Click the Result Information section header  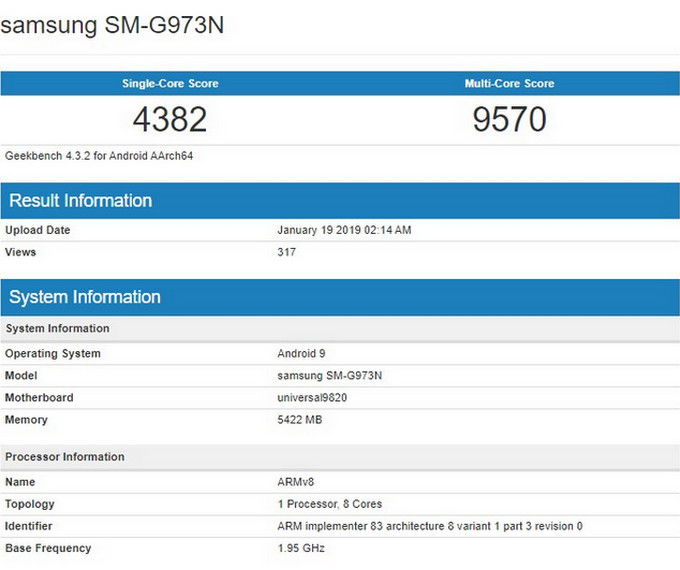pos(340,201)
